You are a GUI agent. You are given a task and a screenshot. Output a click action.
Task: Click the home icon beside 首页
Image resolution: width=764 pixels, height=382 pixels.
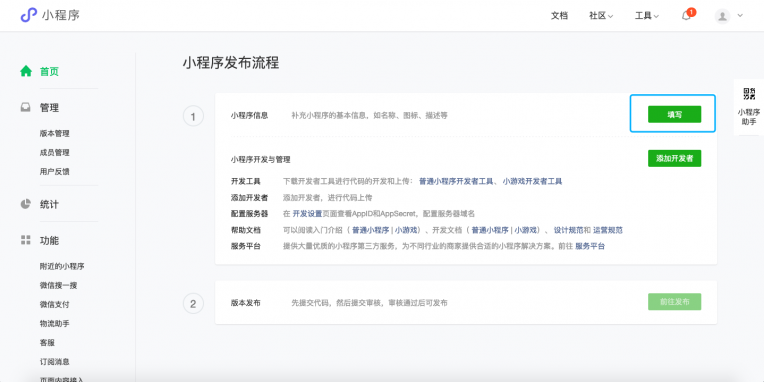[26, 71]
